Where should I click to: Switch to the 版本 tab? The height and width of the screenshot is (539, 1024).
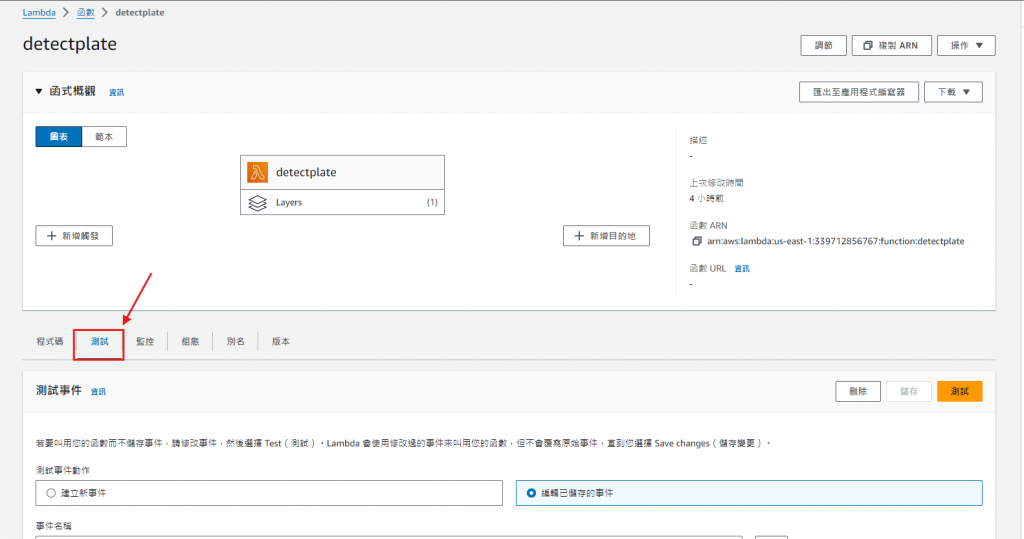point(281,342)
